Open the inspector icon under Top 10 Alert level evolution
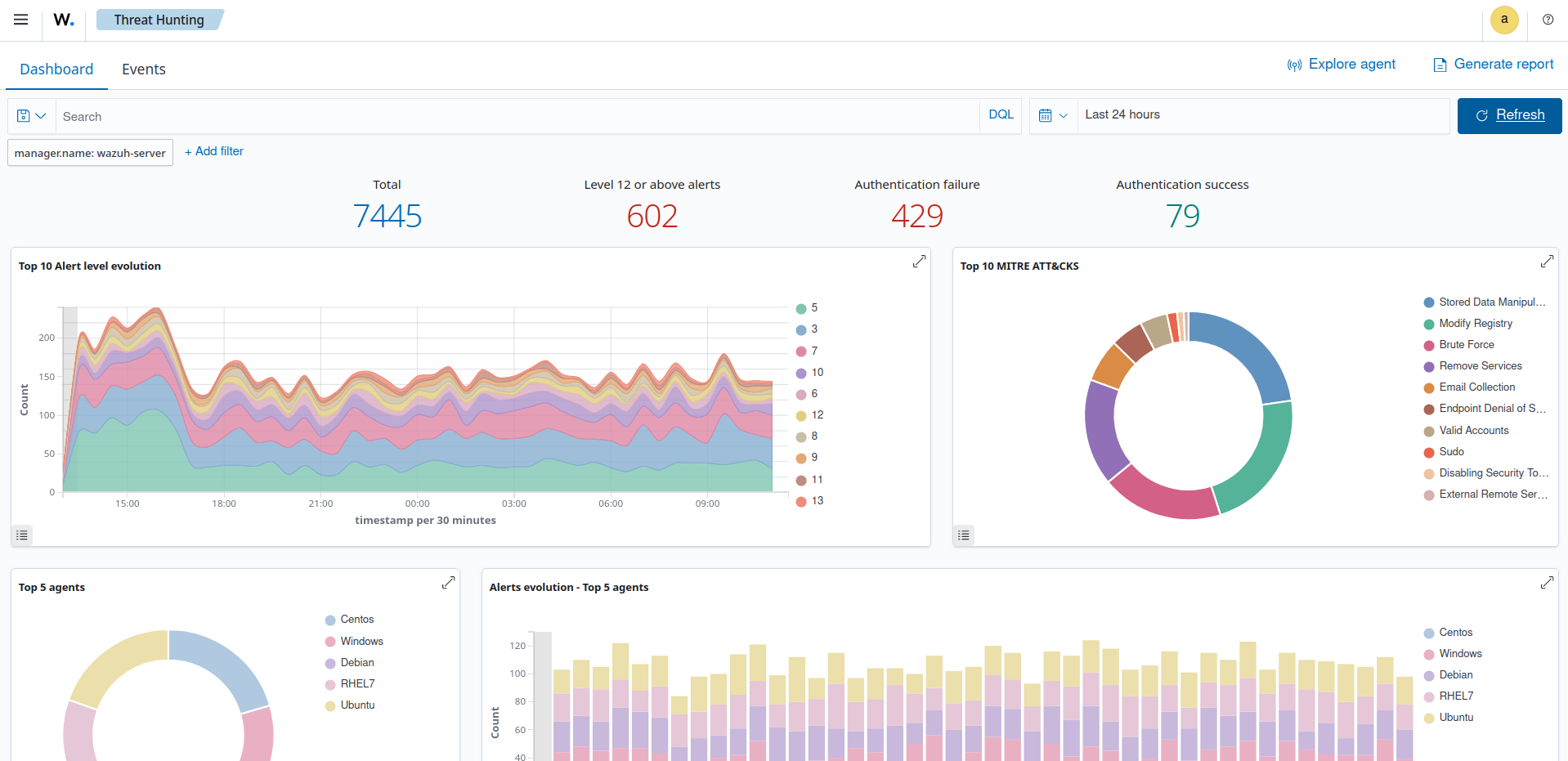1568x761 pixels. click(22, 535)
